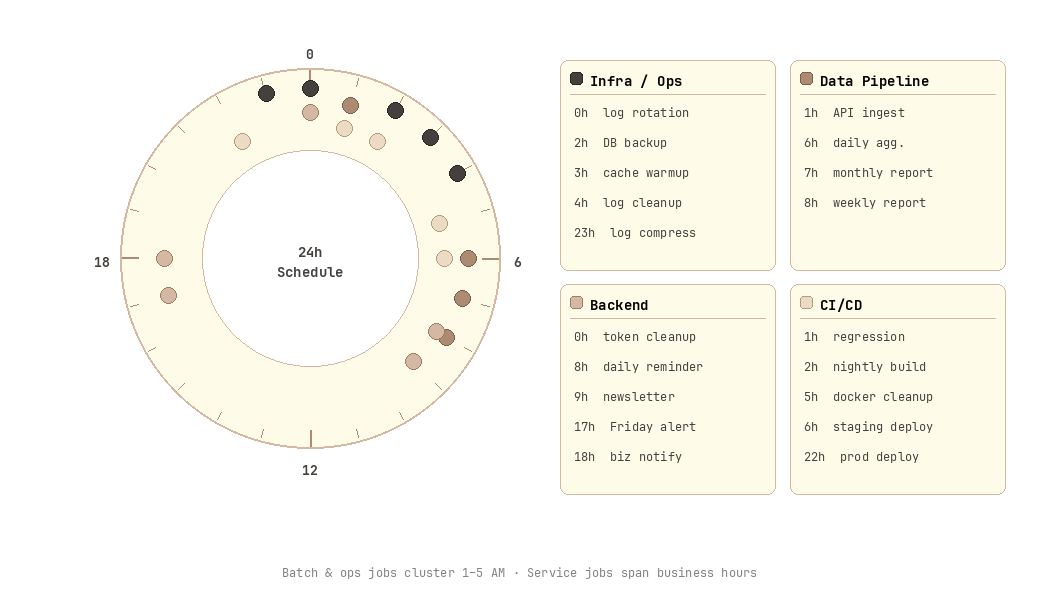Expand the CI/CD panel
The image size is (1040, 590).
[x=840, y=305]
